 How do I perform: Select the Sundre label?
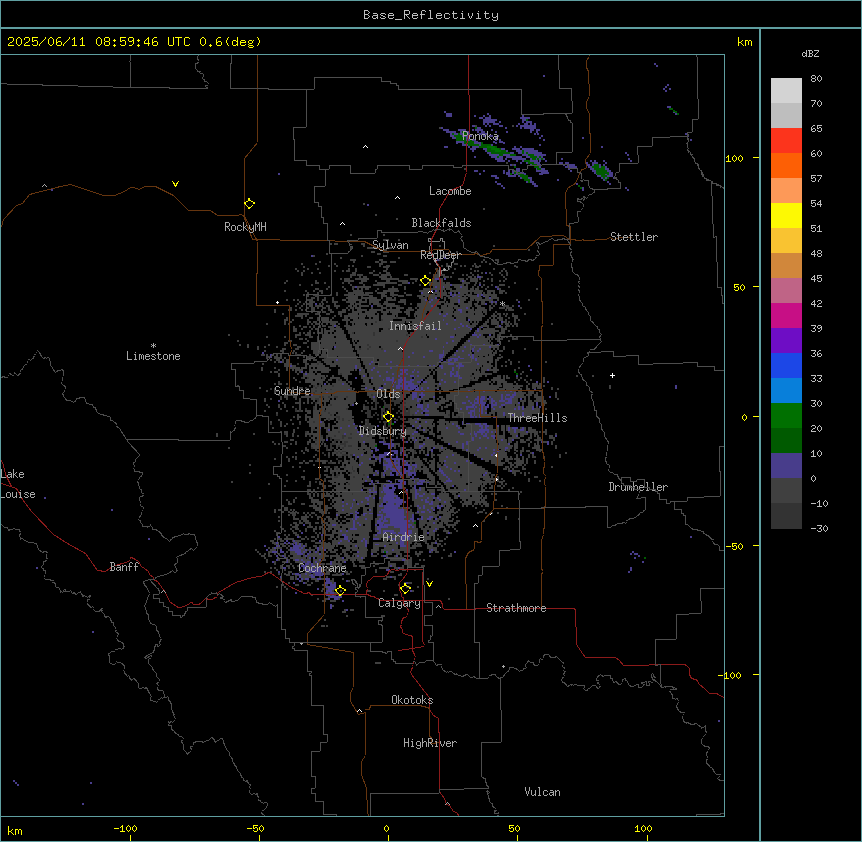(292, 391)
